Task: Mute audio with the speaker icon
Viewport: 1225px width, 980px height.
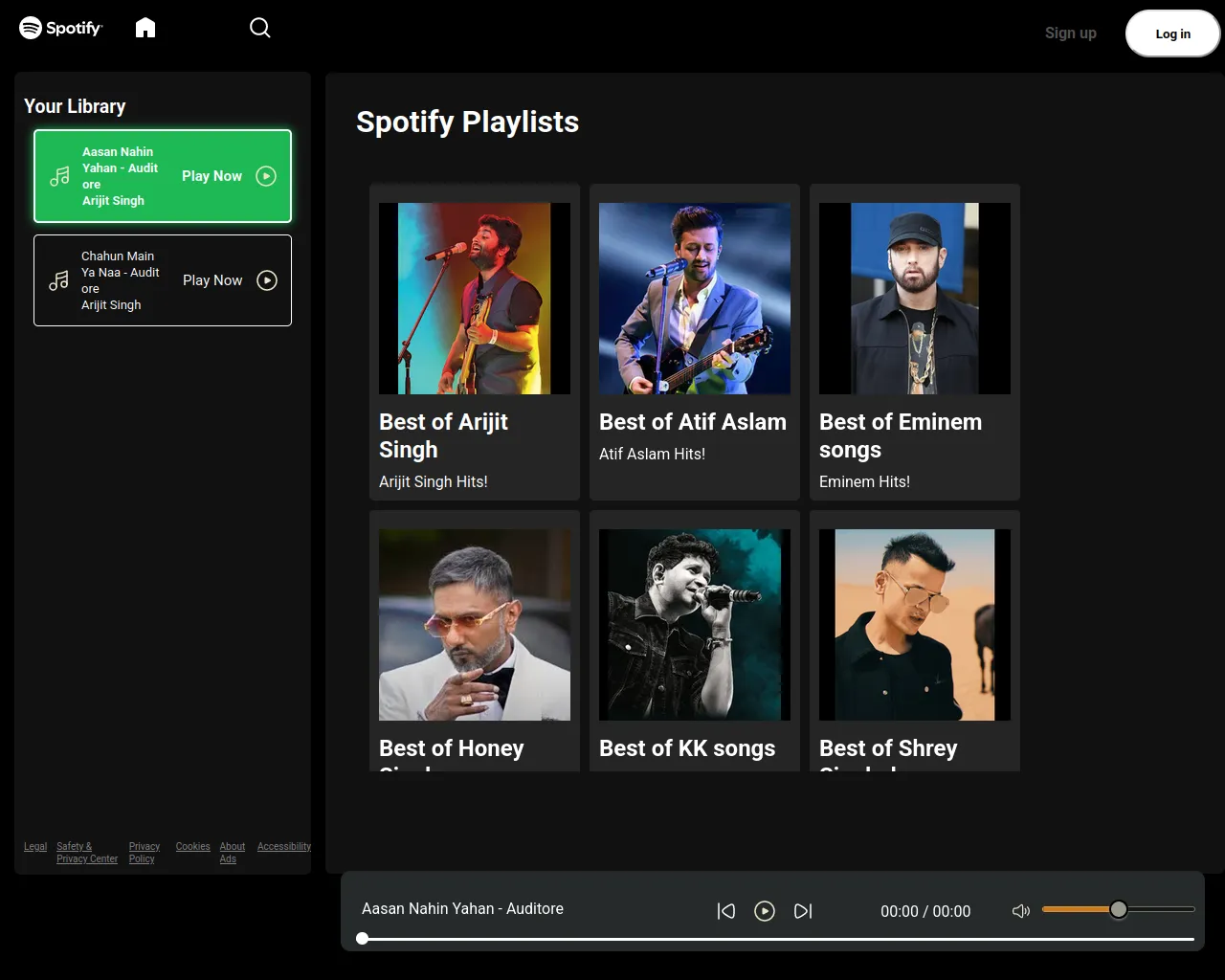Action: click(x=1021, y=911)
